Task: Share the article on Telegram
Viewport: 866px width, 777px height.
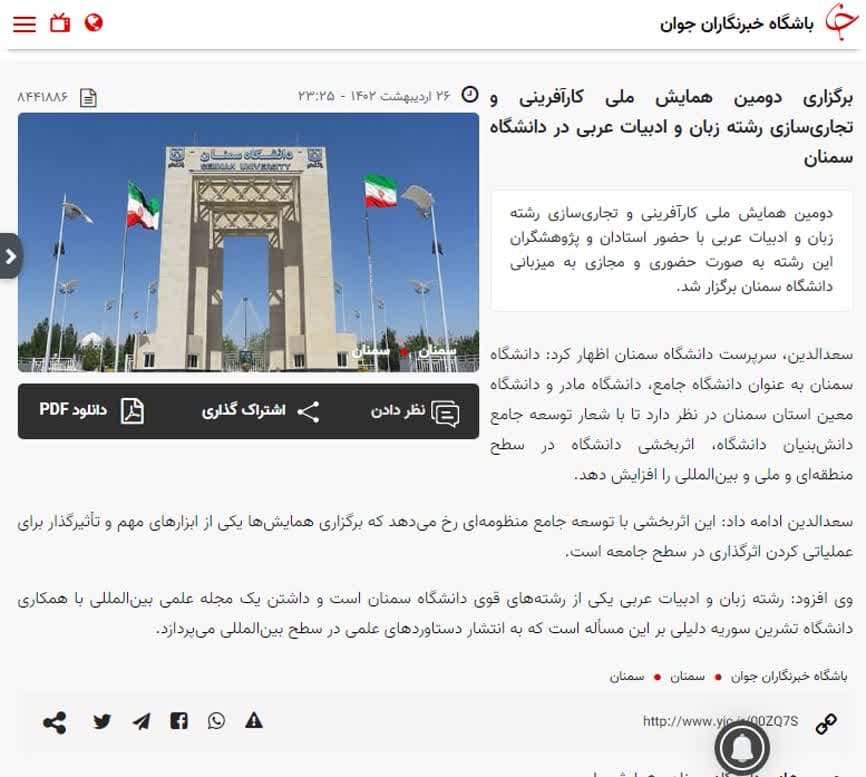Action: click(141, 721)
